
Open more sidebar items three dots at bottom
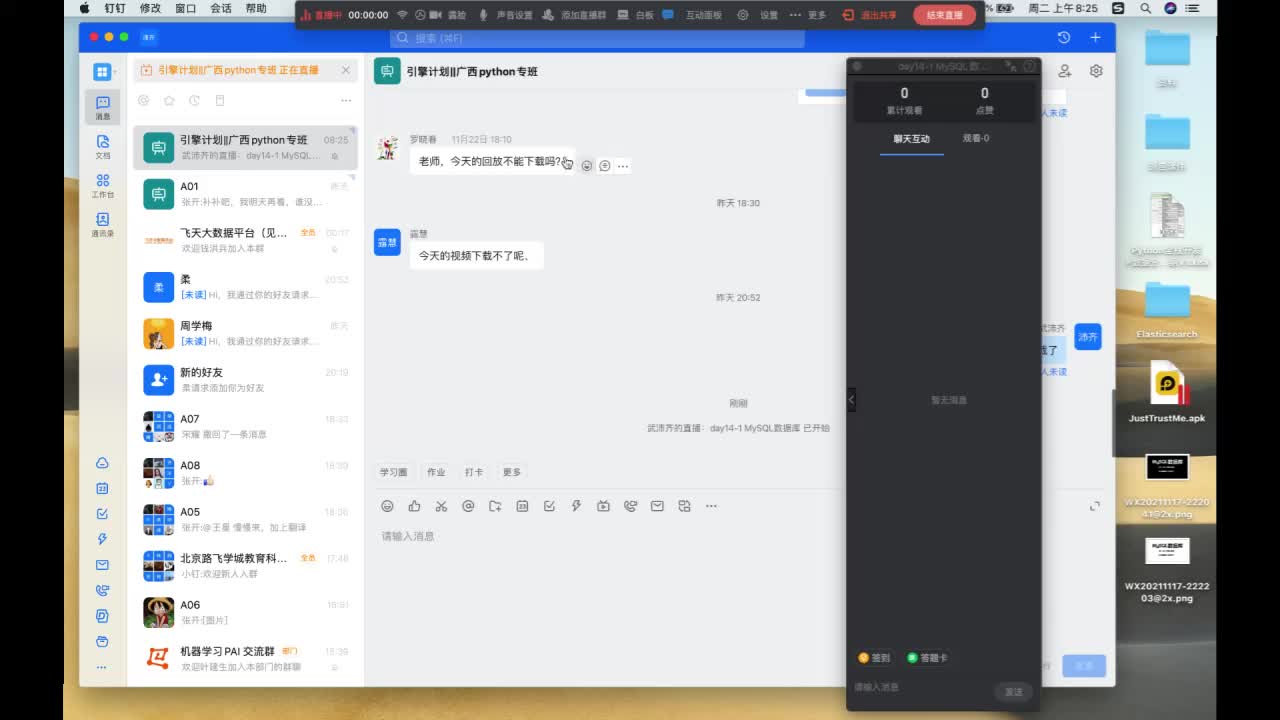click(x=102, y=667)
